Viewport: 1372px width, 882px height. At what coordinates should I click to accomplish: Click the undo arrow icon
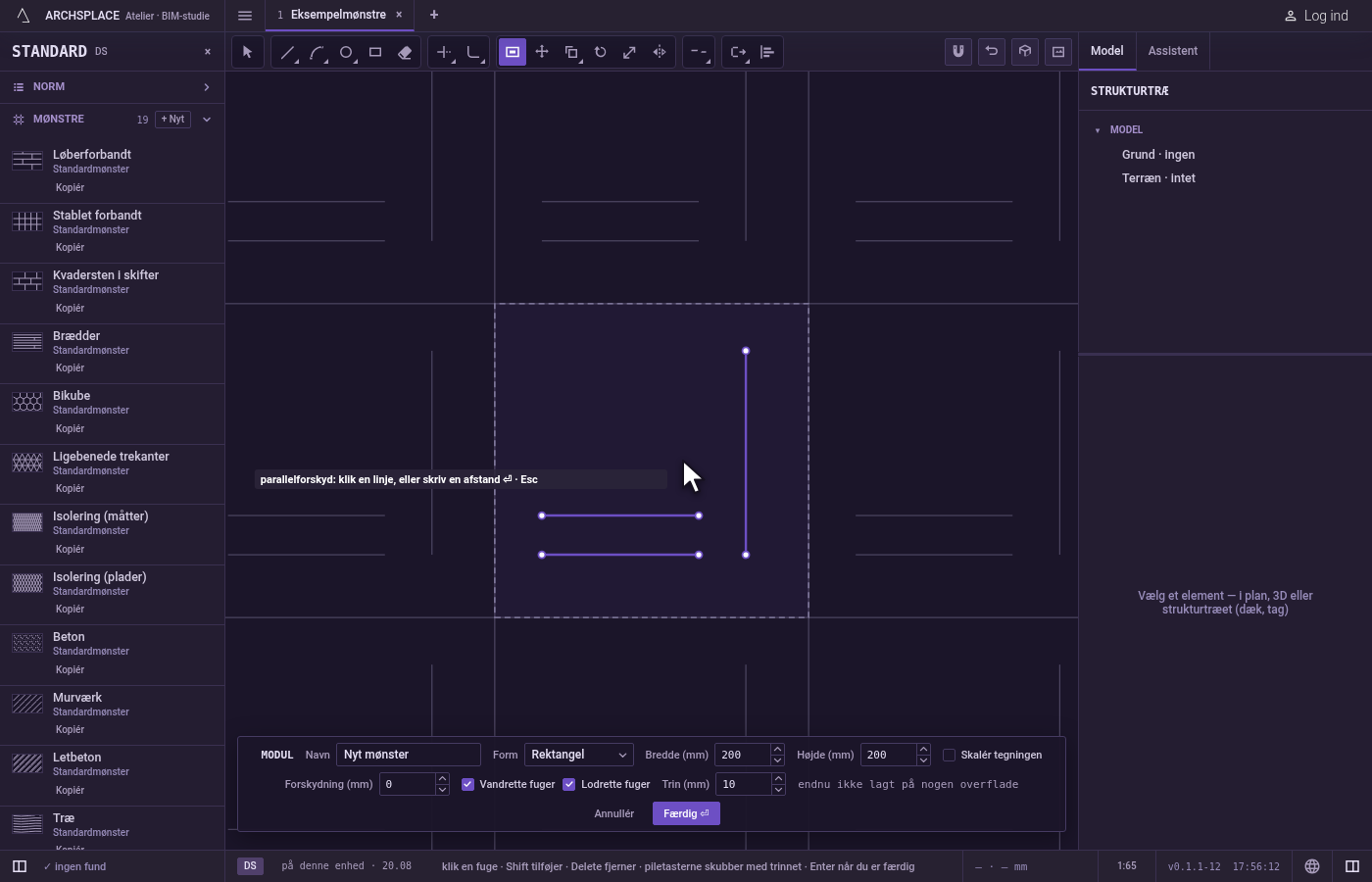pyautogui.click(x=992, y=51)
